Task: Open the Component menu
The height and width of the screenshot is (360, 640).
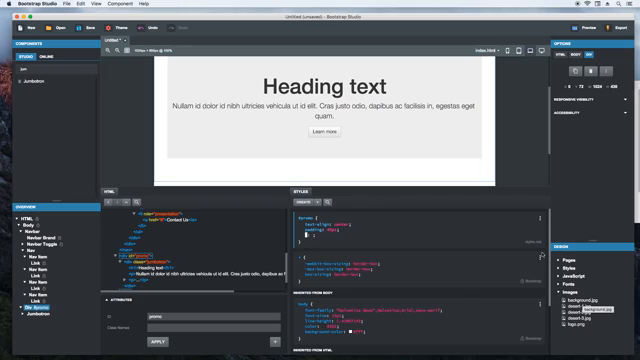Action: [x=120, y=4]
